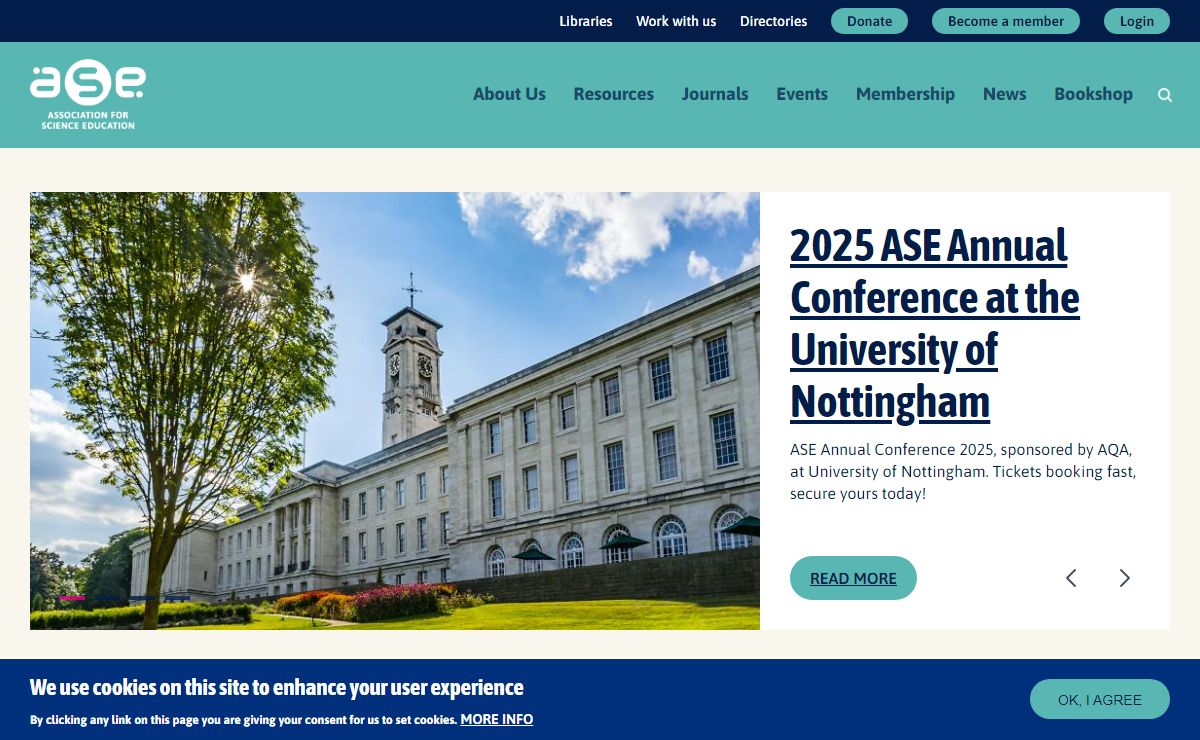Open the Journals menu

tap(715, 94)
